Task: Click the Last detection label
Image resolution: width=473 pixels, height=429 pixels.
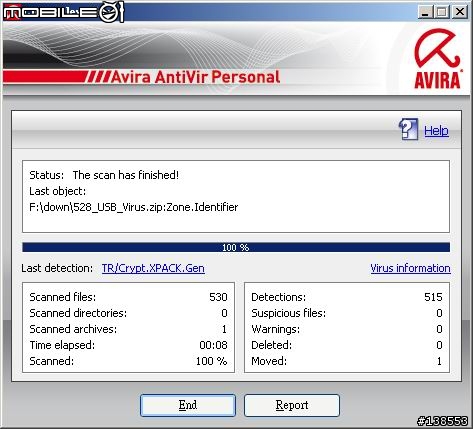Action: click(x=57, y=268)
